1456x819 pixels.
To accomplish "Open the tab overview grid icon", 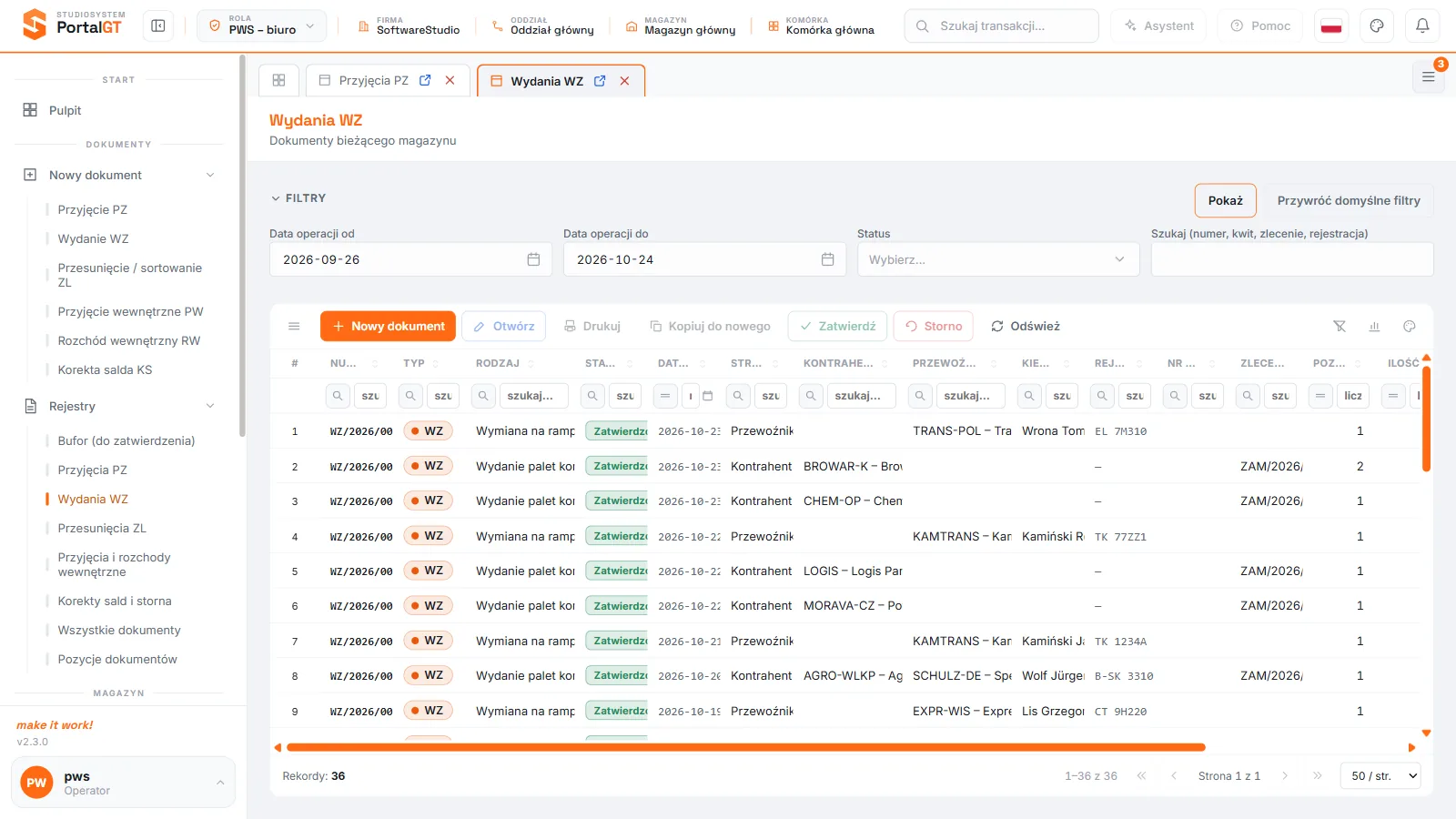I will 278,80.
